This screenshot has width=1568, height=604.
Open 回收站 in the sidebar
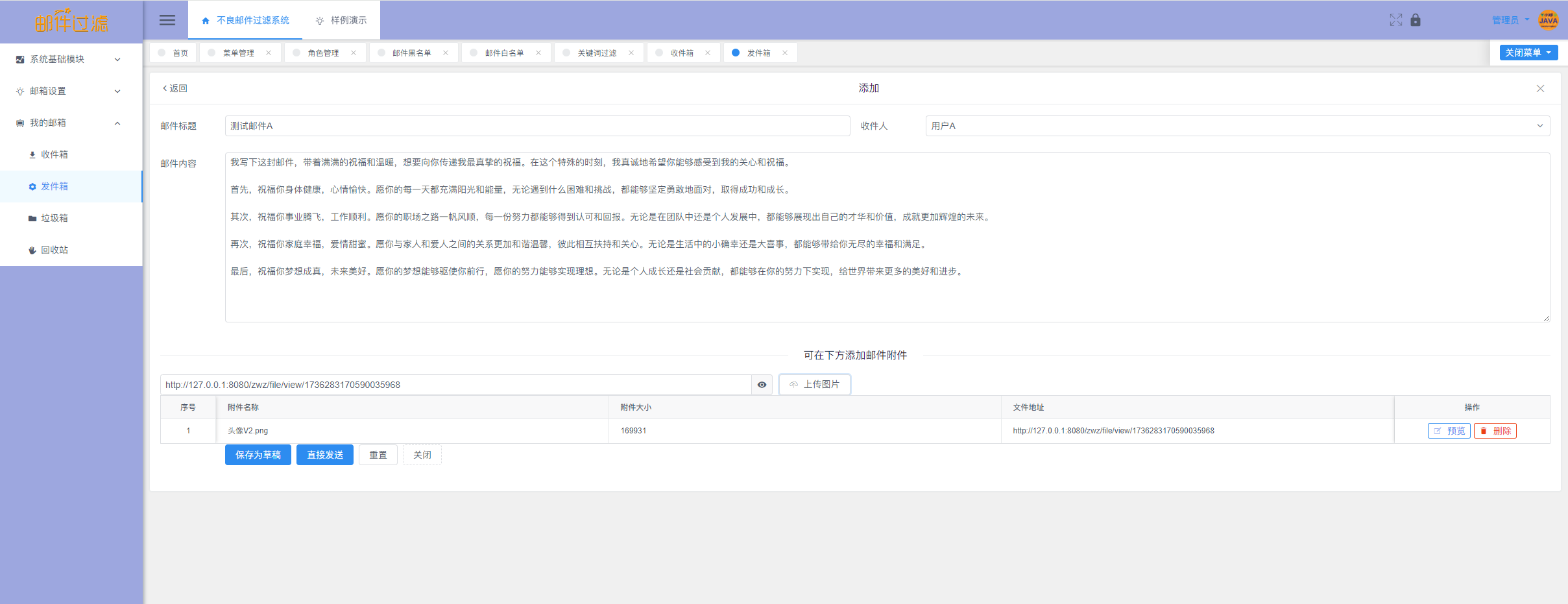click(x=71, y=250)
